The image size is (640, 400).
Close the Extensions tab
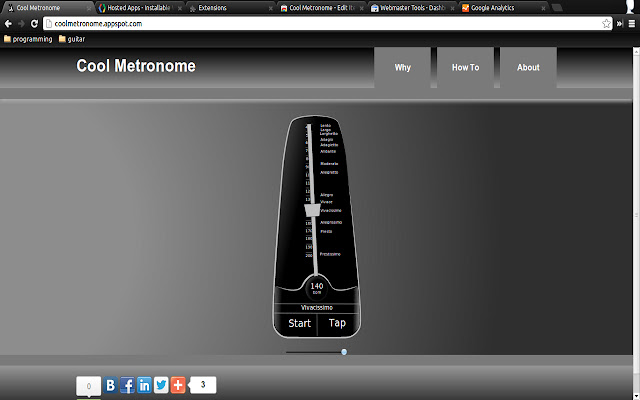[271, 8]
